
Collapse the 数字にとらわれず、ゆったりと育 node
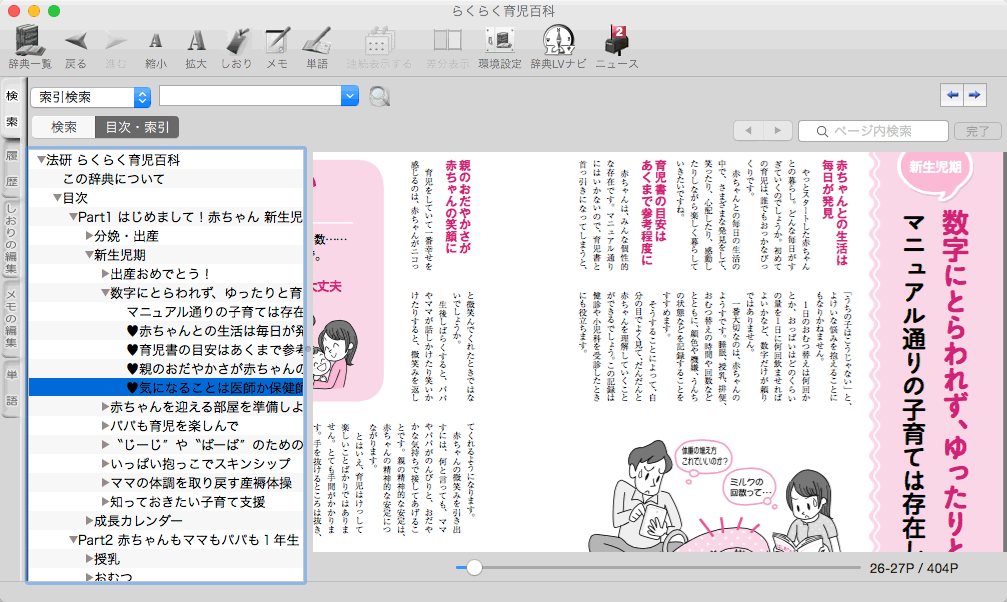click(105, 293)
